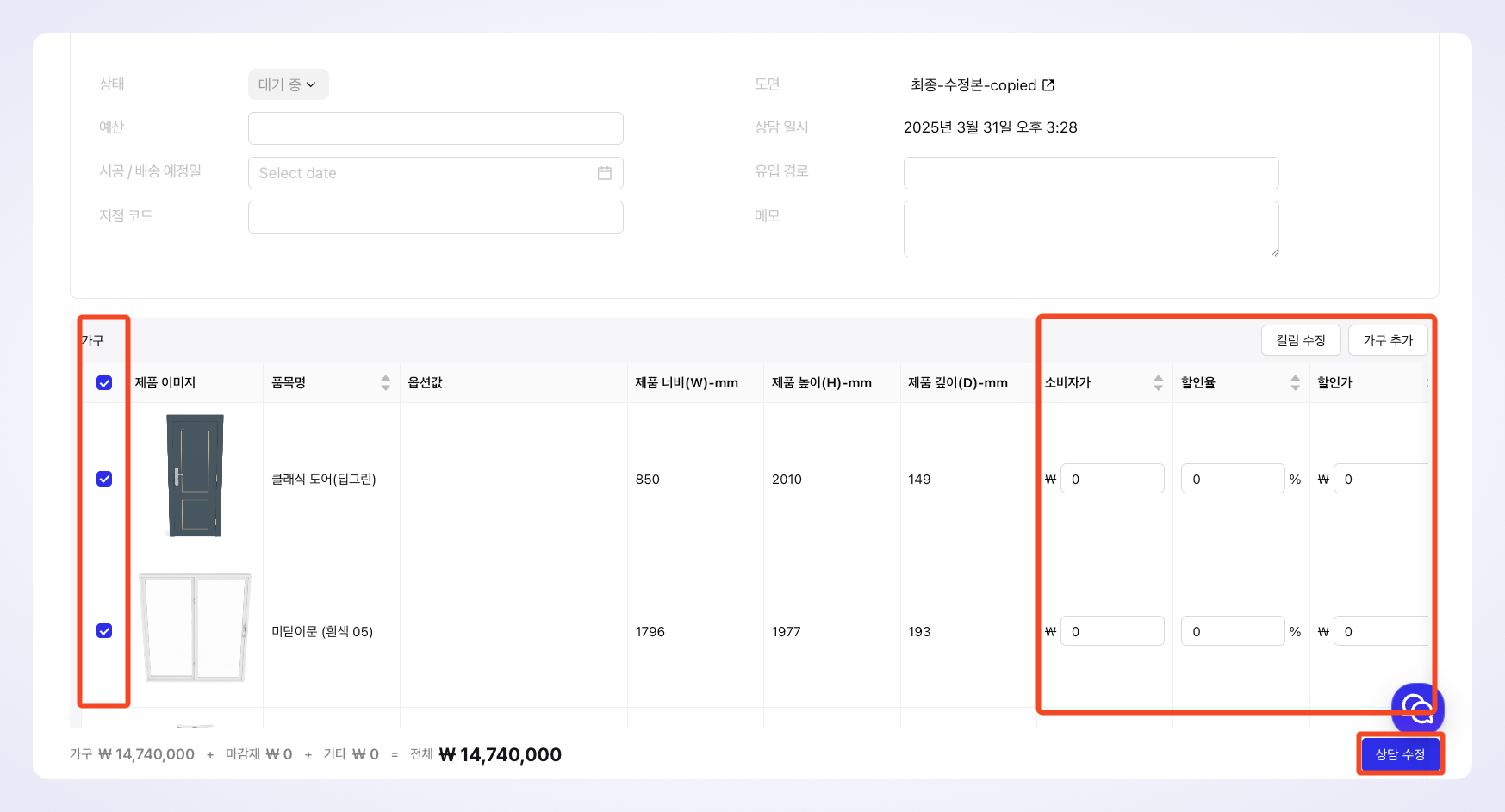Sort table by 품목명 column arrows
1505x812 pixels.
pyautogui.click(x=385, y=383)
